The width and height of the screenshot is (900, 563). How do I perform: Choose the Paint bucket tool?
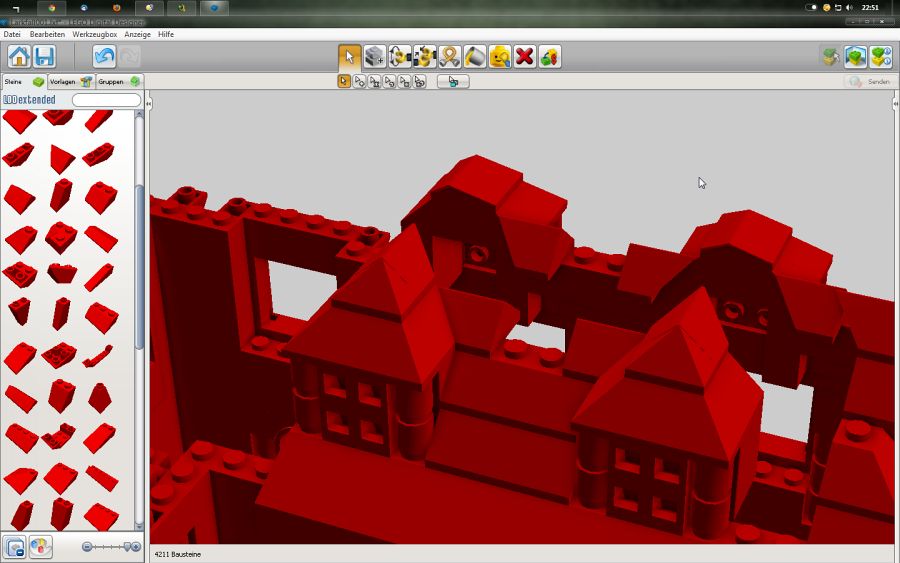(x=475, y=56)
